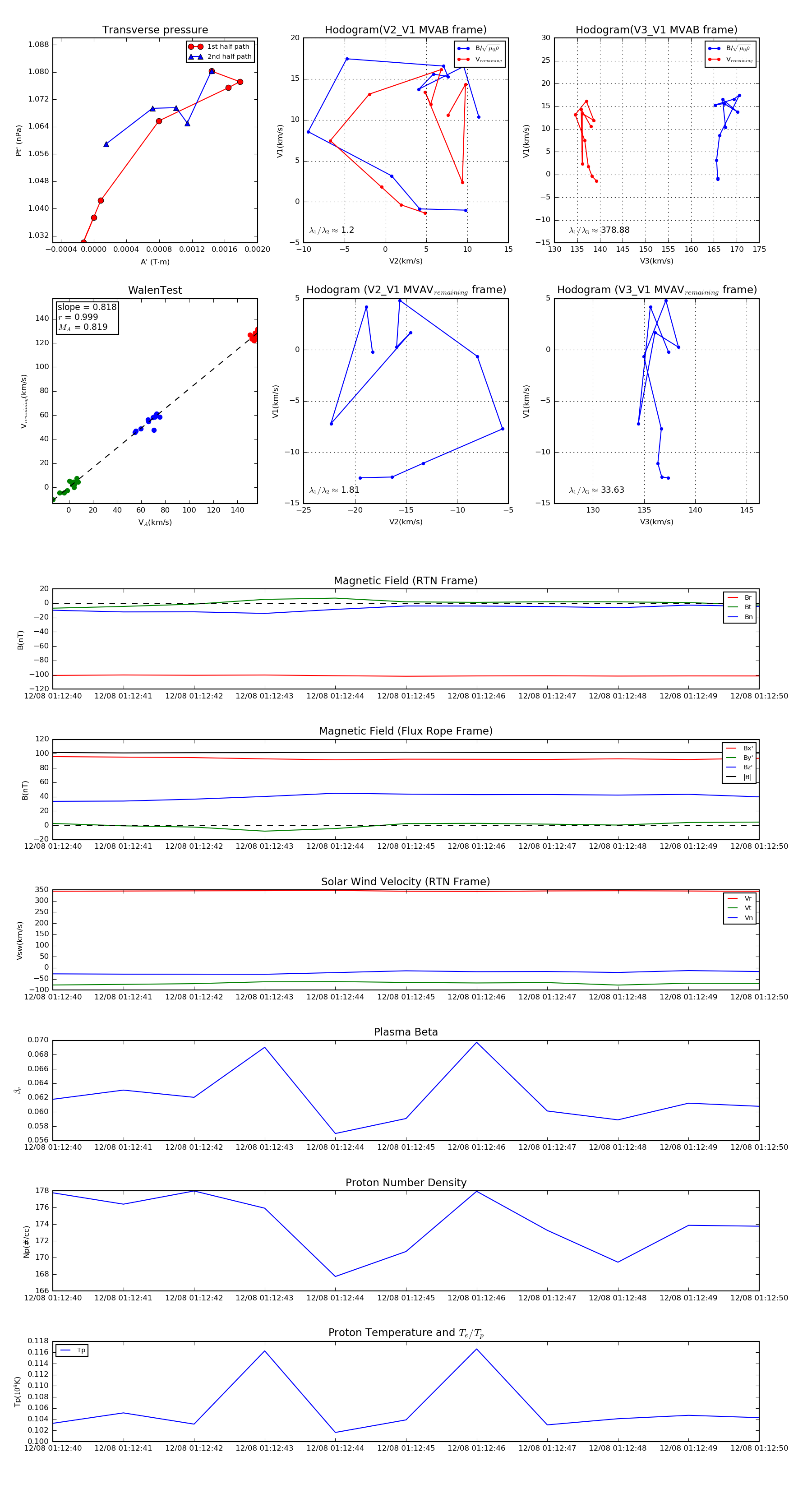The image size is (812, 1489).
Task: Select the "Bt" legend entry
Action: coord(740,607)
